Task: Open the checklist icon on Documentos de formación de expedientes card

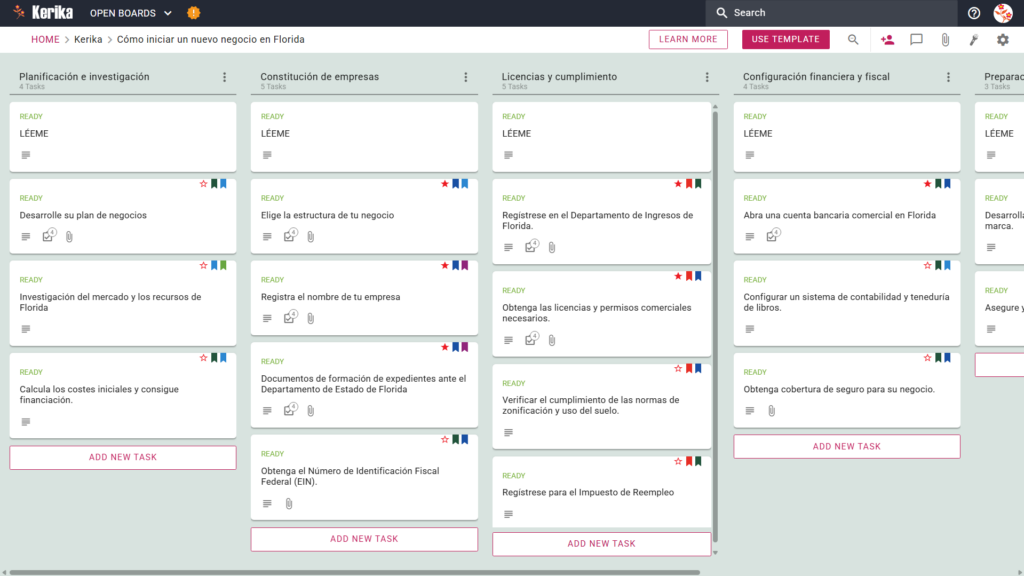Action: (291, 409)
